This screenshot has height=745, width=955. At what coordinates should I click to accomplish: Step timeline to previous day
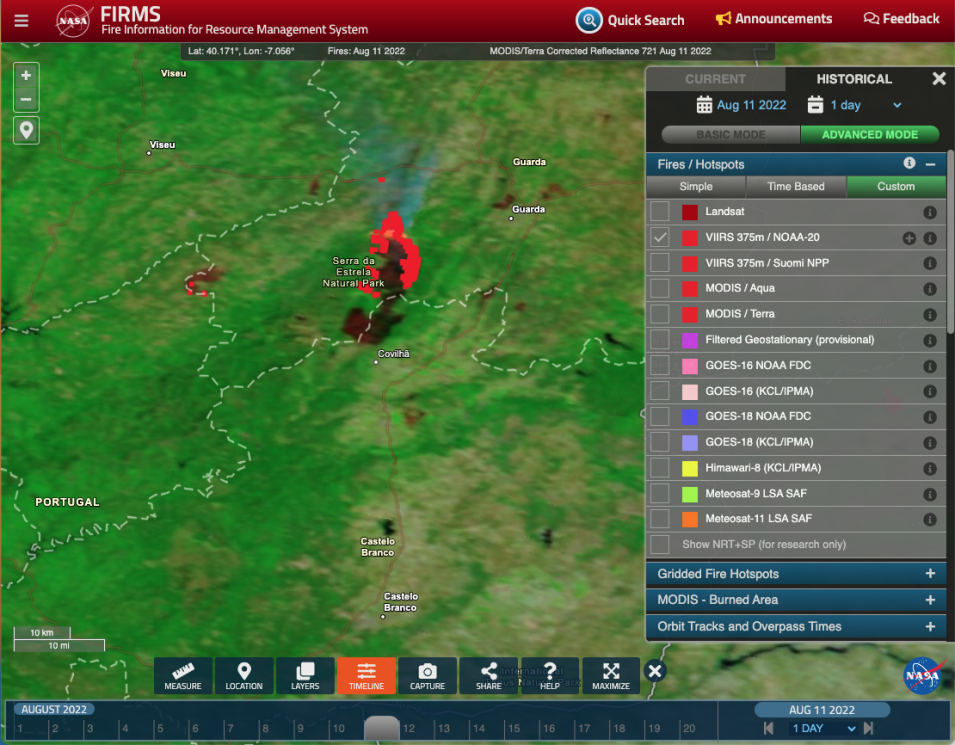[x=769, y=728]
